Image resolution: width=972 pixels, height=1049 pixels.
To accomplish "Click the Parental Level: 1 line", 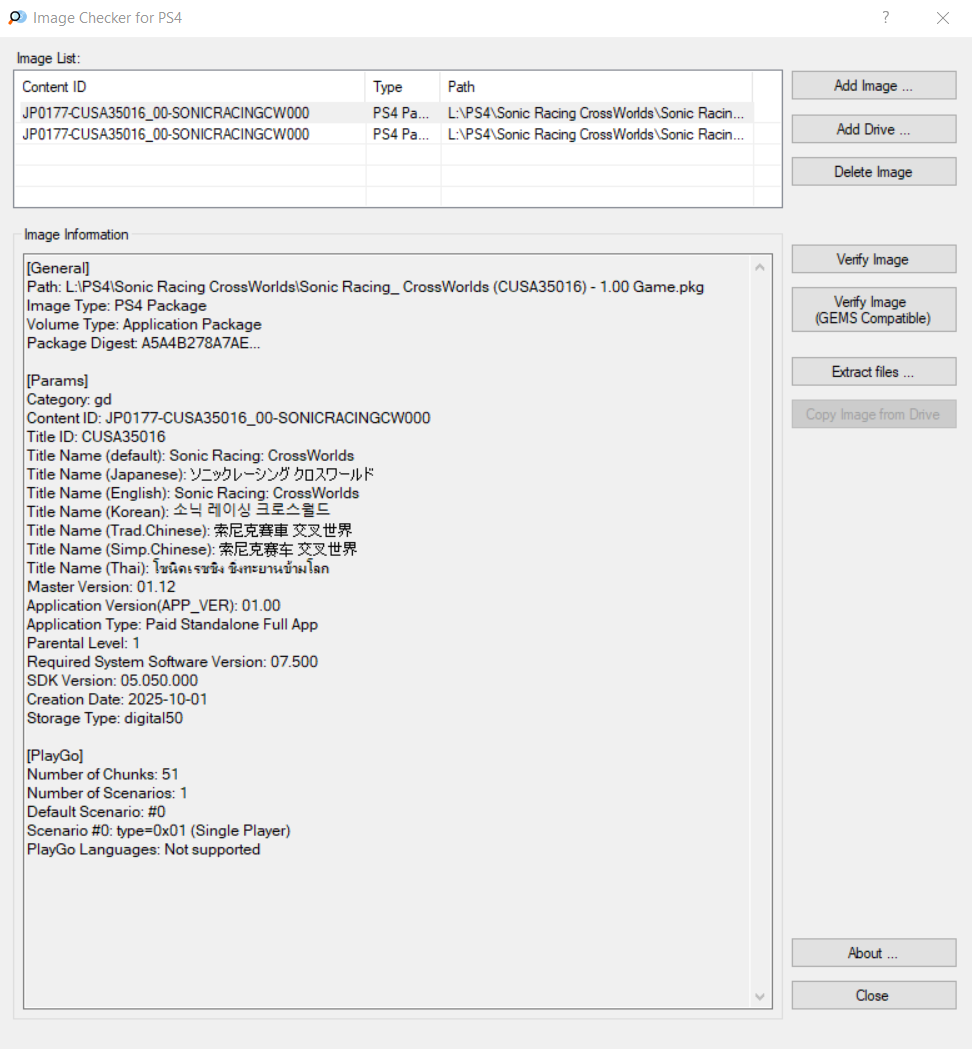I will click(x=83, y=643).
